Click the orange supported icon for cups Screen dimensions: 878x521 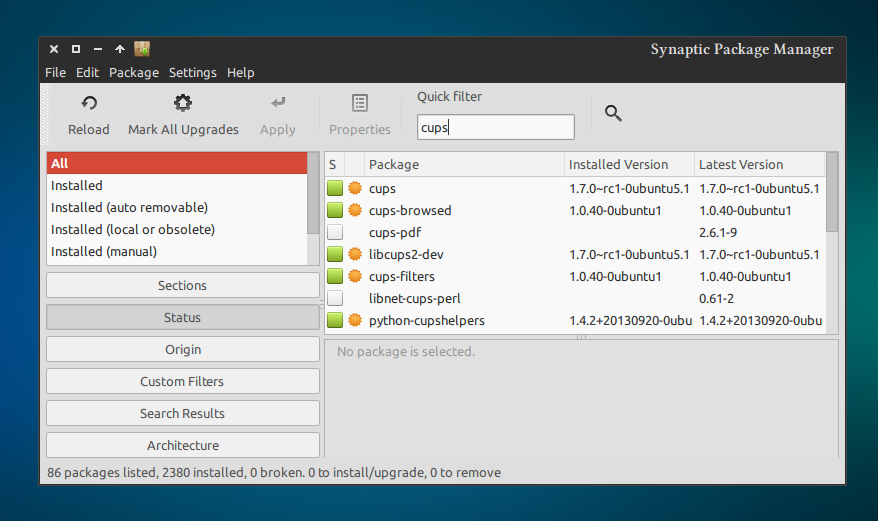(355, 188)
